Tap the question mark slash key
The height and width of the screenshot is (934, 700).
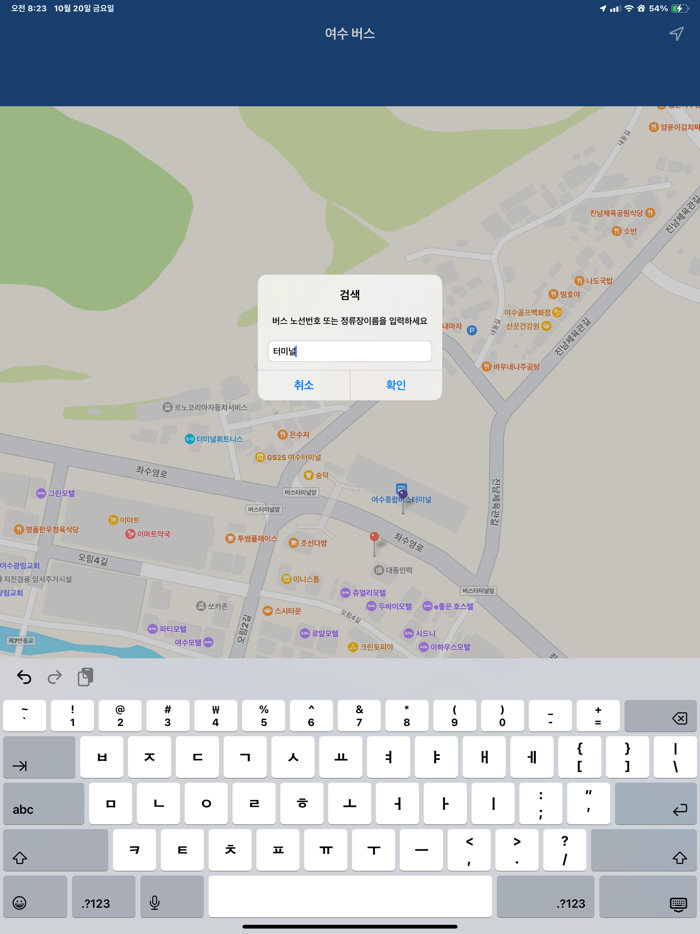coord(564,850)
